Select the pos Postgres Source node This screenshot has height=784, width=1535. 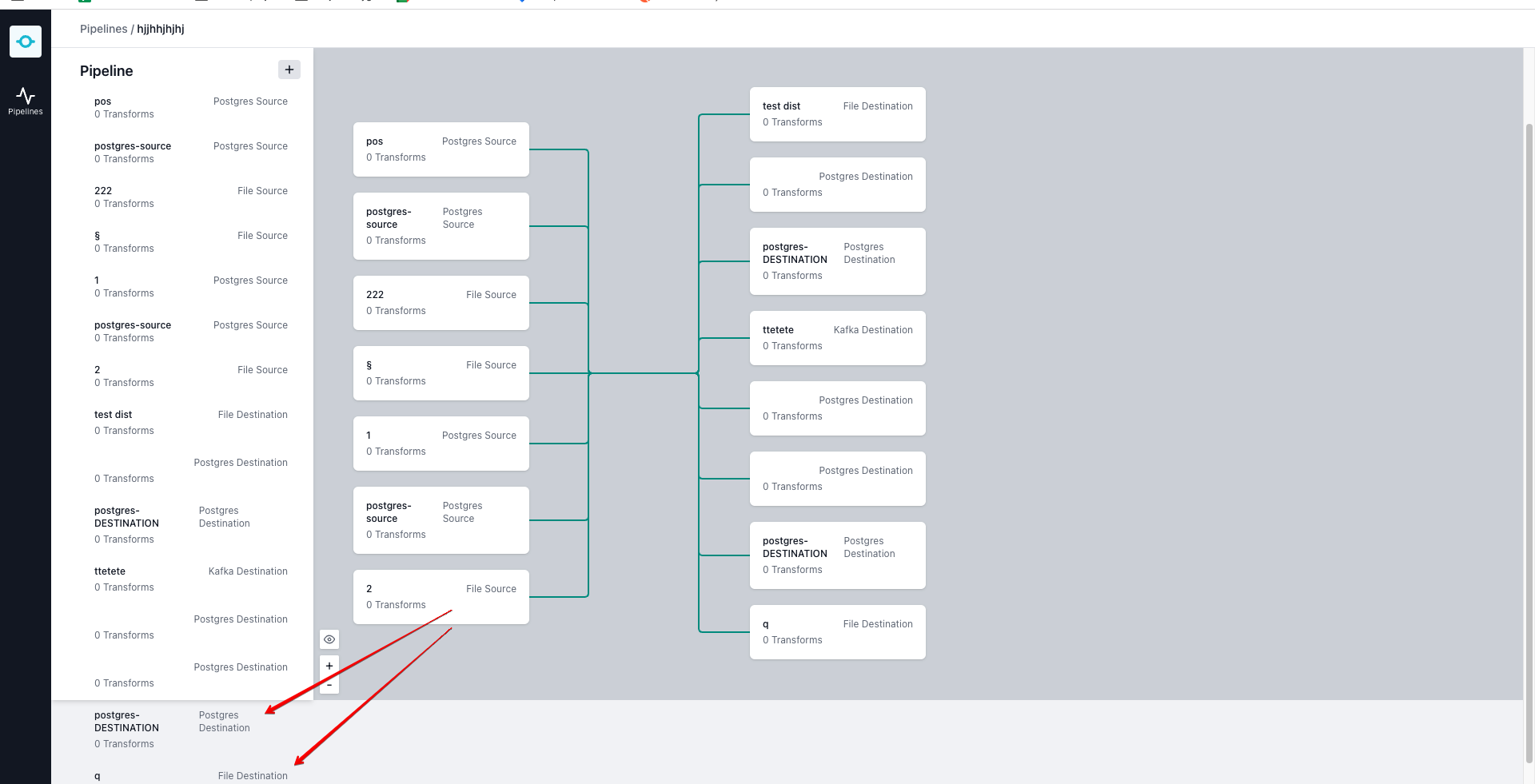(441, 149)
